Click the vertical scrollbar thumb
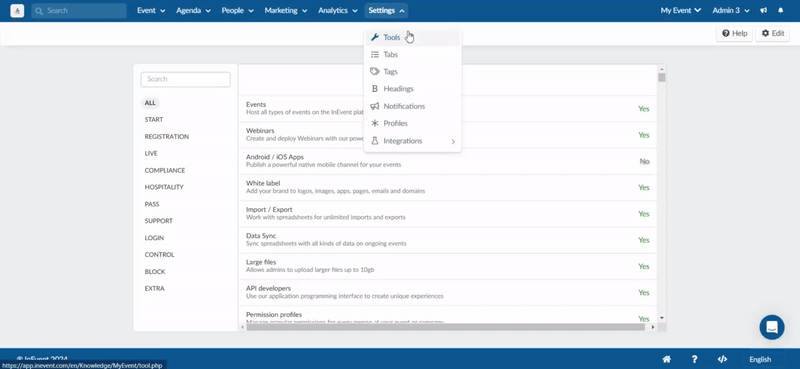Viewport: 800px width, 369px height. pos(662,78)
